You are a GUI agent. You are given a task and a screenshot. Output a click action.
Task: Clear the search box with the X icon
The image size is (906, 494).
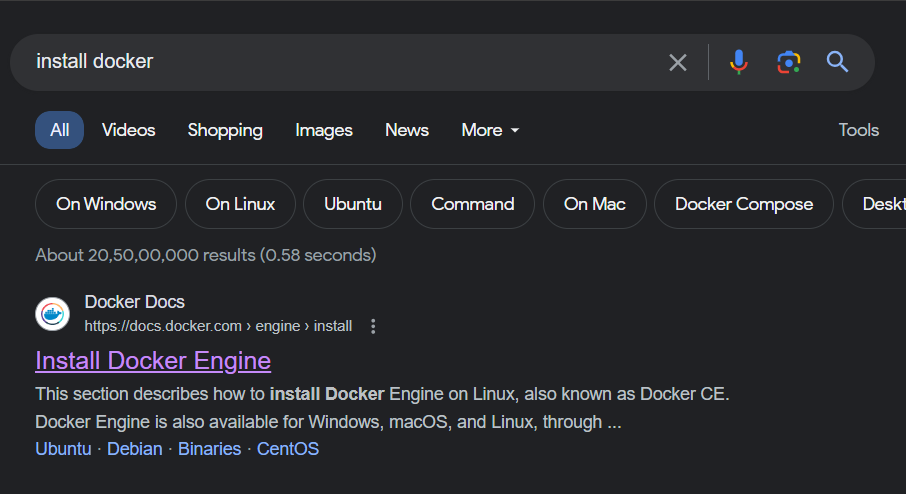(x=678, y=62)
